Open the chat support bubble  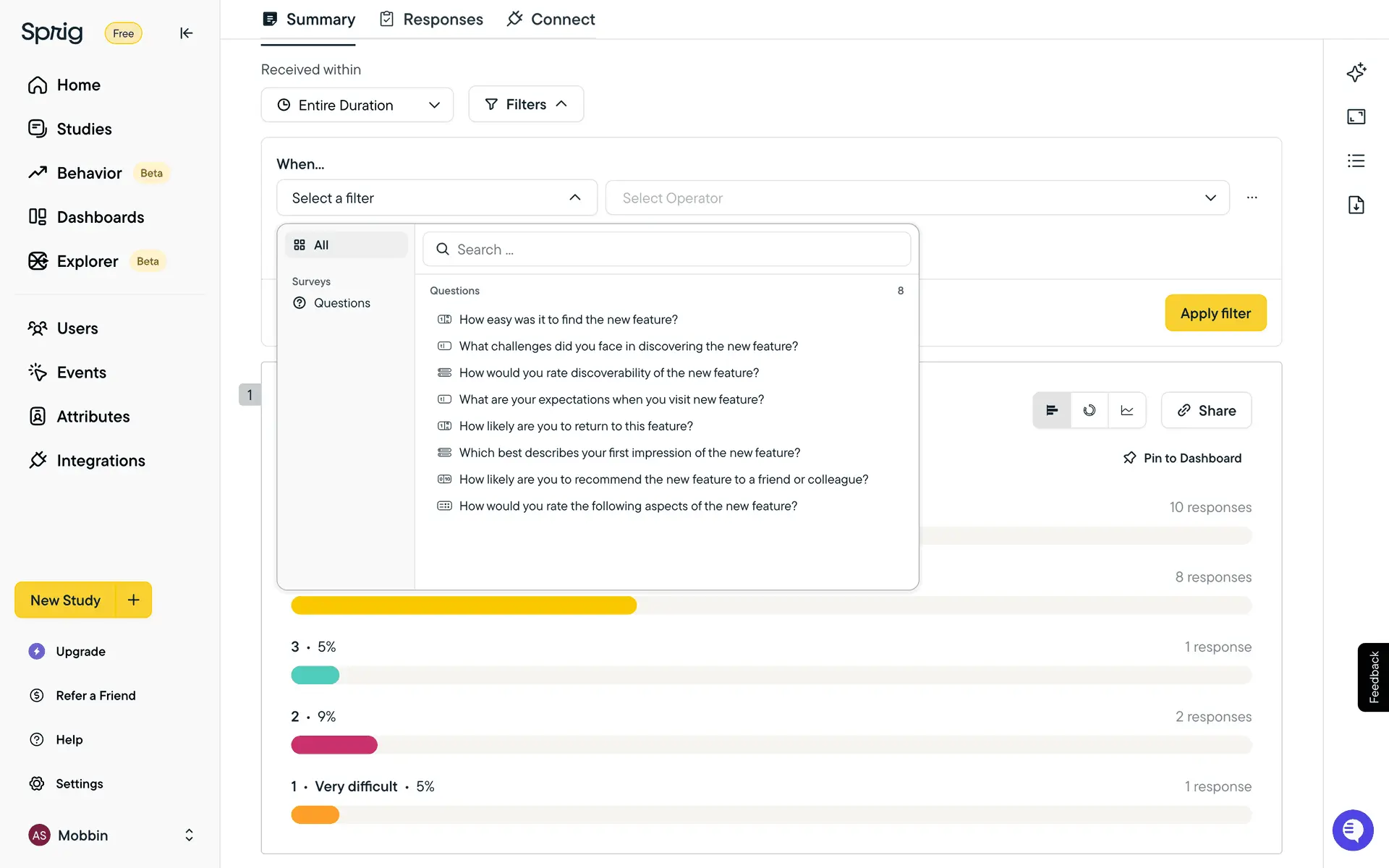click(x=1352, y=830)
